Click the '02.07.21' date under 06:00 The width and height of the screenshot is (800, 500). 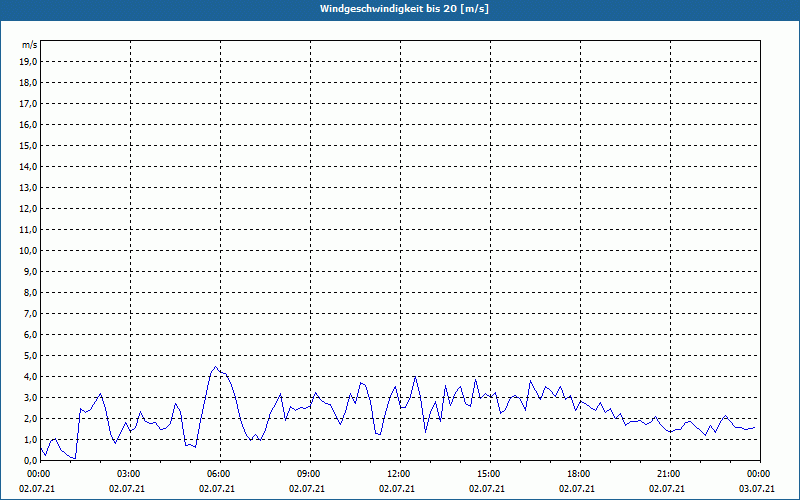pos(217,489)
